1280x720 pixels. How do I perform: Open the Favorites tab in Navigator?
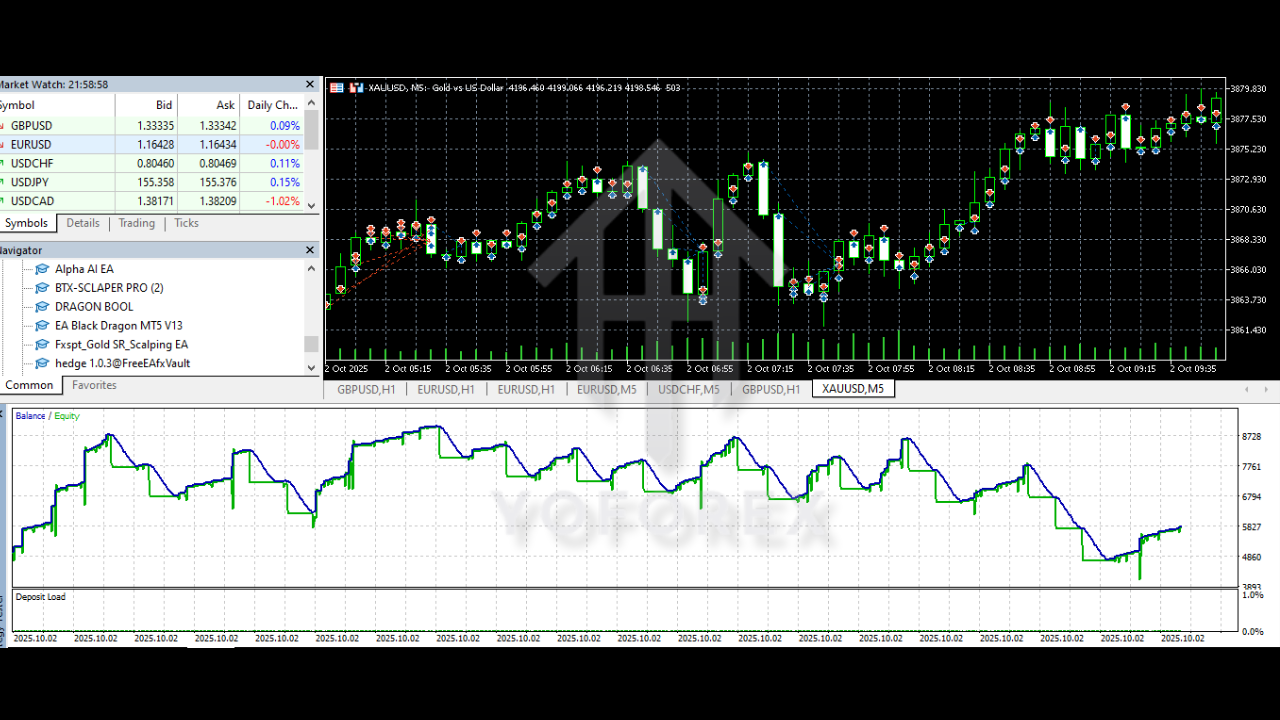click(x=94, y=385)
